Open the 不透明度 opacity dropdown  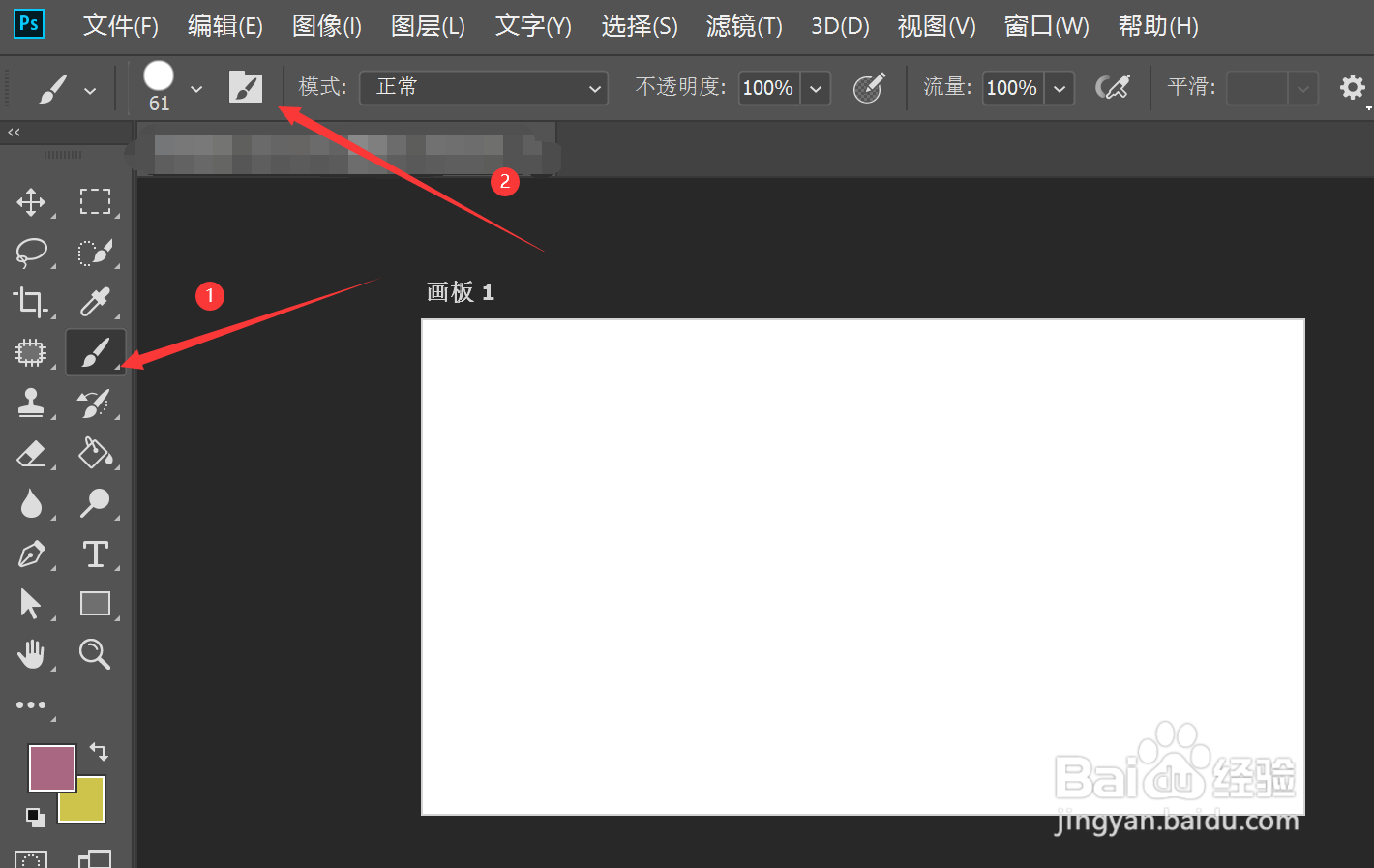click(x=815, y=87)
